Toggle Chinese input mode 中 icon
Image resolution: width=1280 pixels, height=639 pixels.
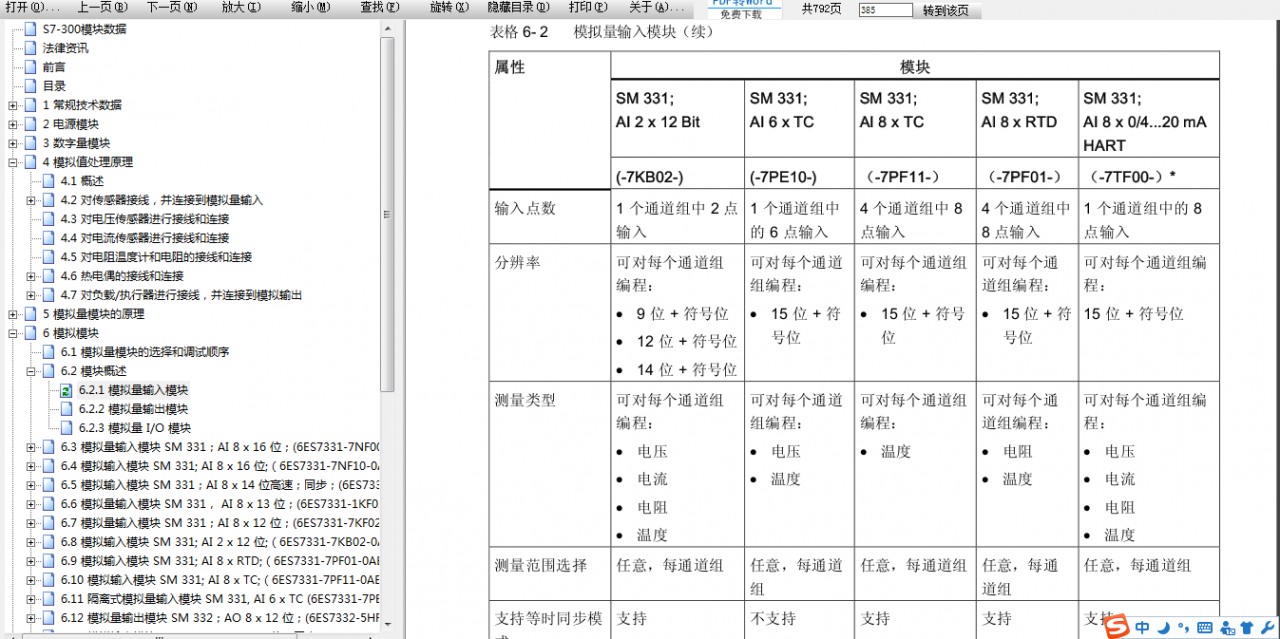[x=1143, y=628]
